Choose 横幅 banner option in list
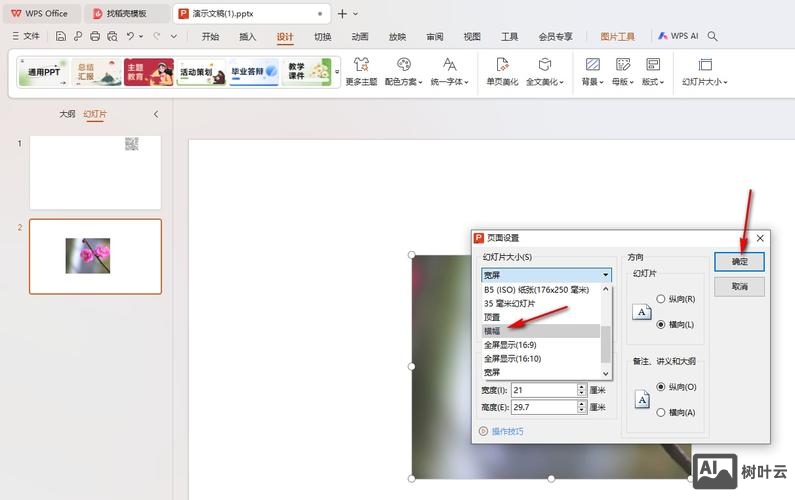Screen dimensions: 795x500 pos(540,331)
